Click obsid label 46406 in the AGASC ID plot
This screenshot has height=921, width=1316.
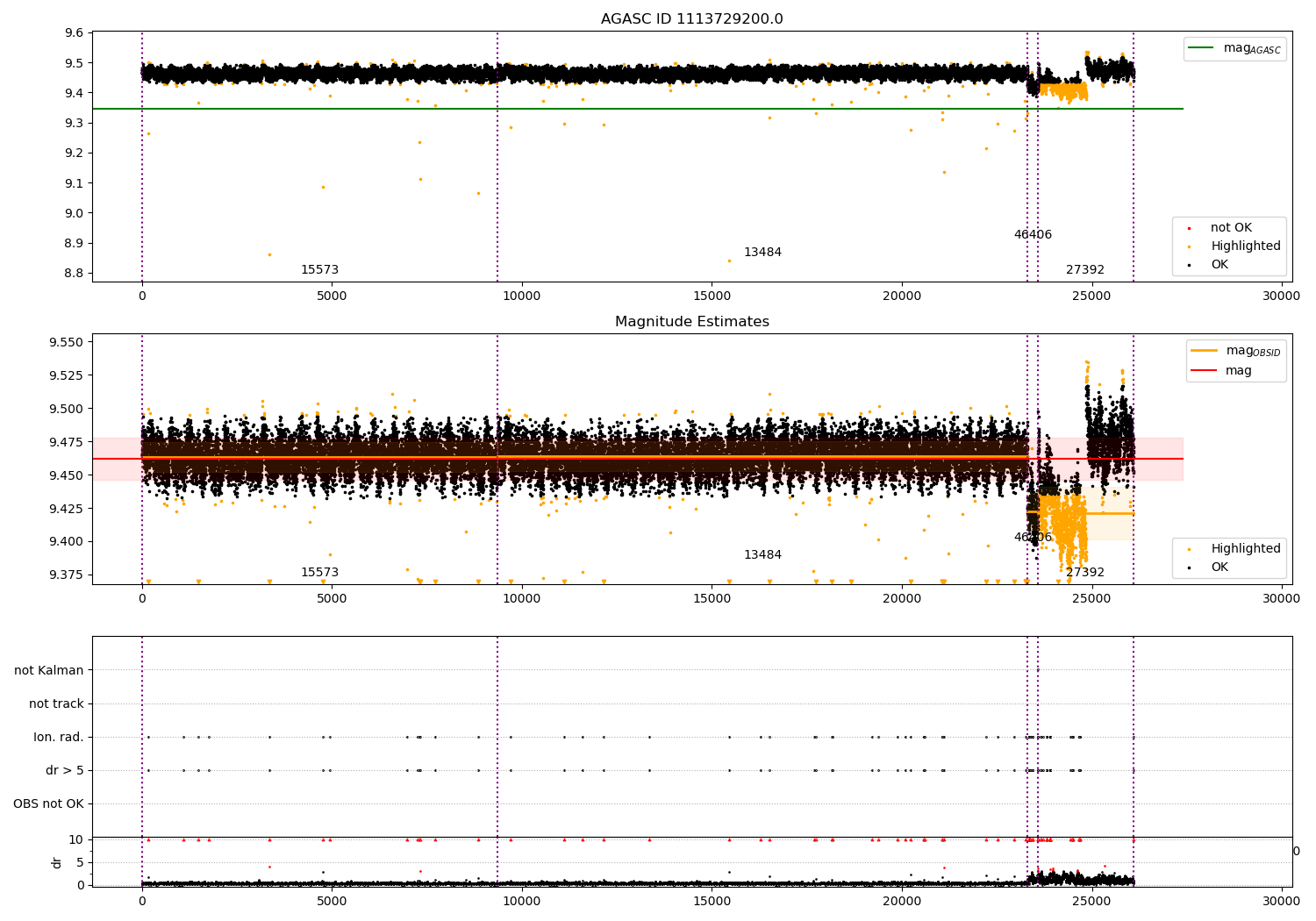click(x=1033, y=235)
